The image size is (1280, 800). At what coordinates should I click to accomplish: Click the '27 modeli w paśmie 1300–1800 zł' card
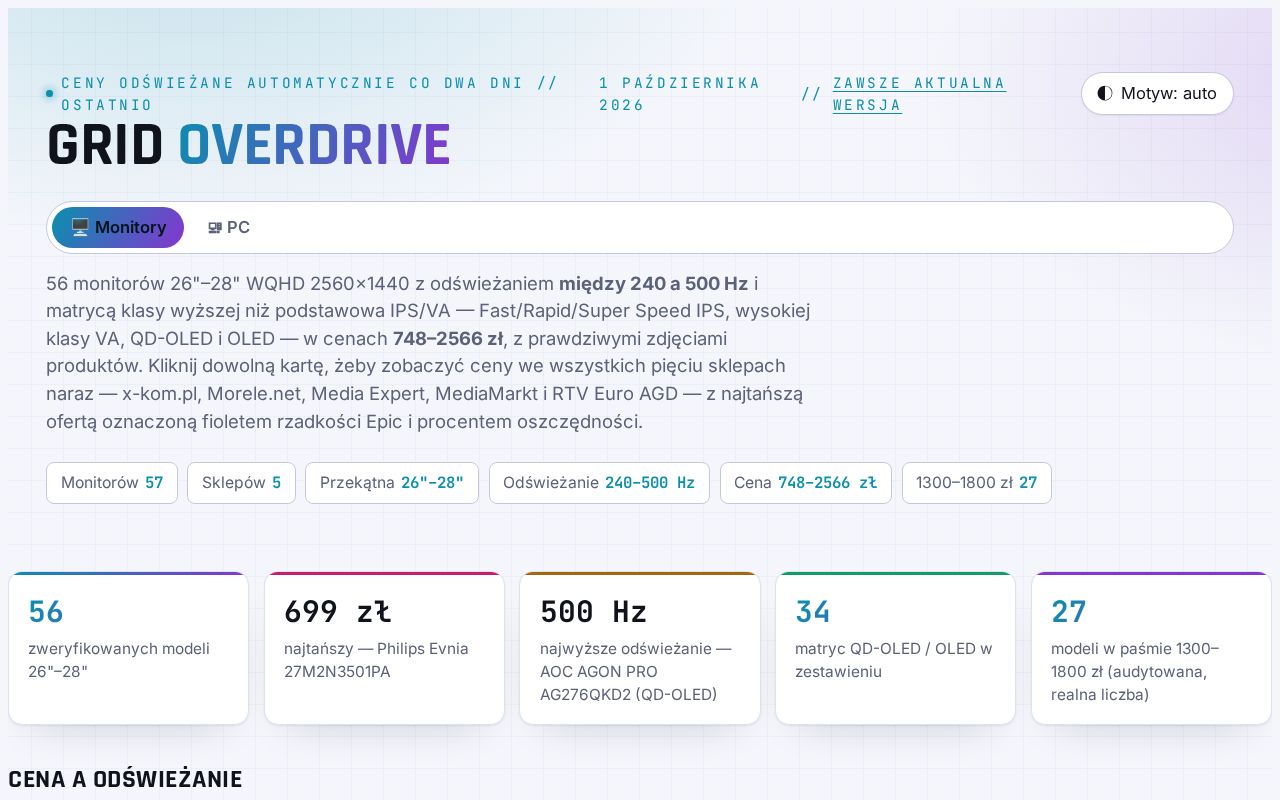point(1152,648)
